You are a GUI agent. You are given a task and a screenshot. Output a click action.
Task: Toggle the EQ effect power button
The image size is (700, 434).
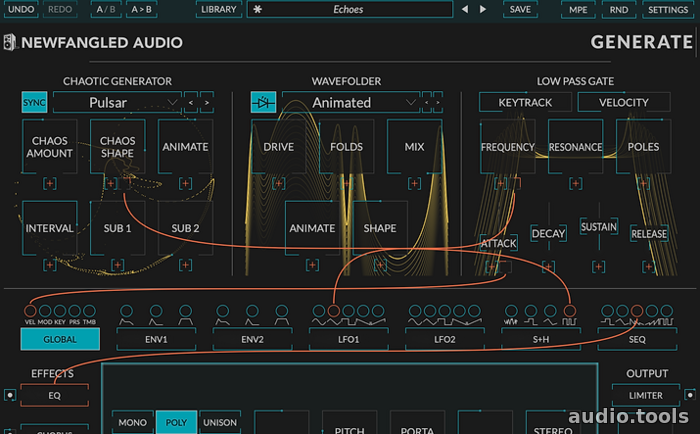(x=9, y=395)
